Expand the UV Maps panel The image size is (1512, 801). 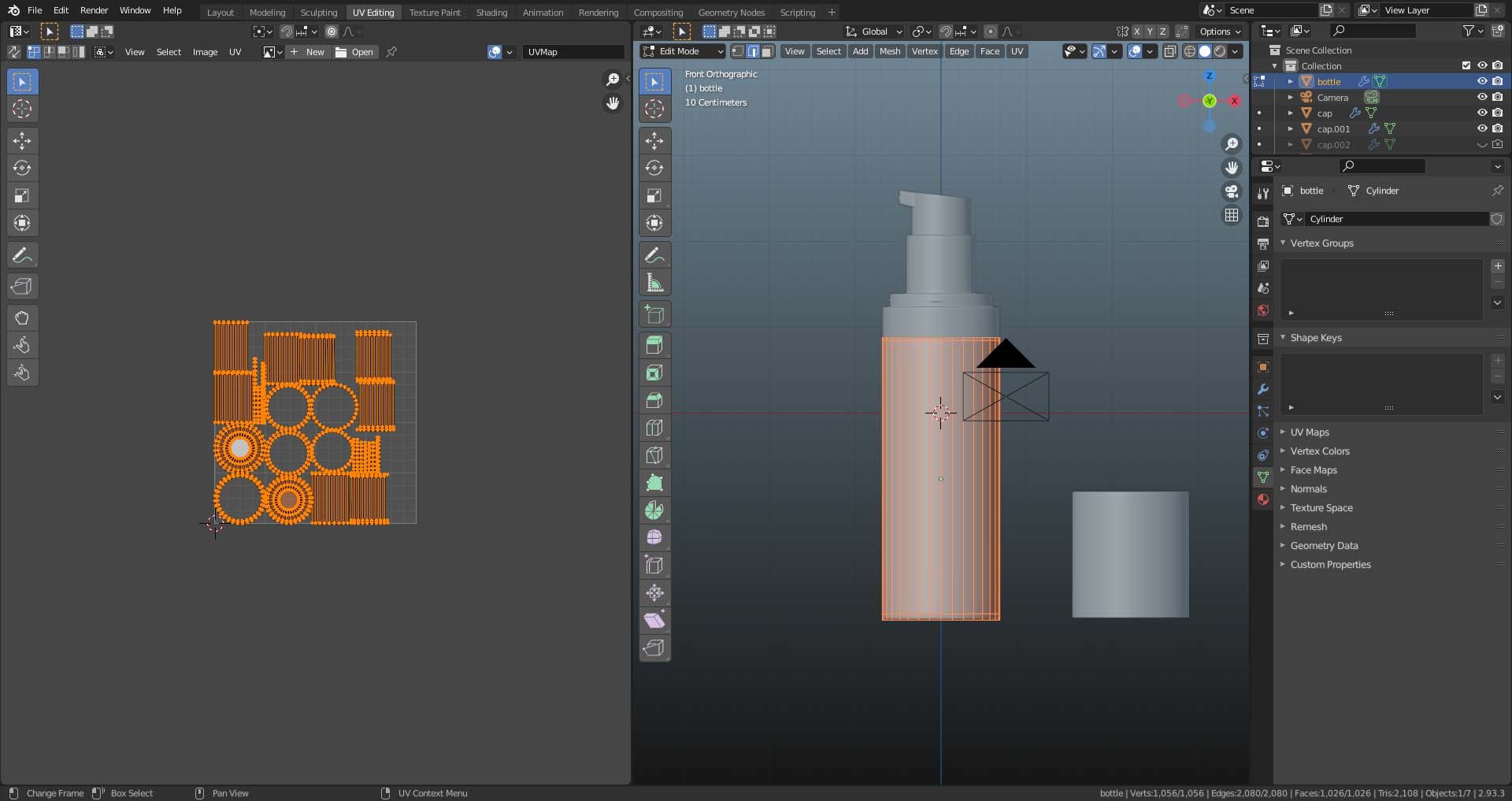coord(1310,432)
